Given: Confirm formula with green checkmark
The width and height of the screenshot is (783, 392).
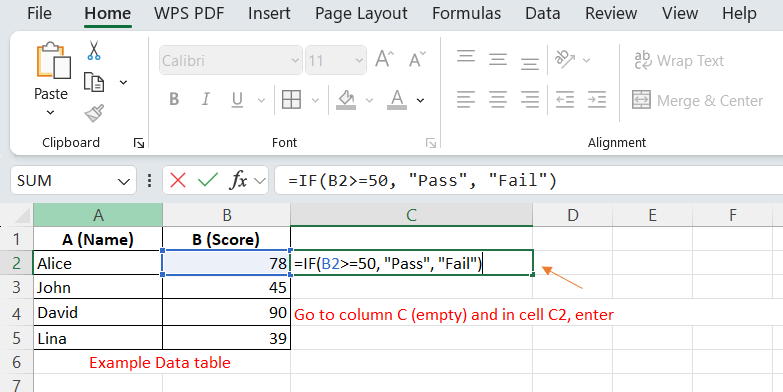Looking at the screenshot, I should click(x=207, y=180).
